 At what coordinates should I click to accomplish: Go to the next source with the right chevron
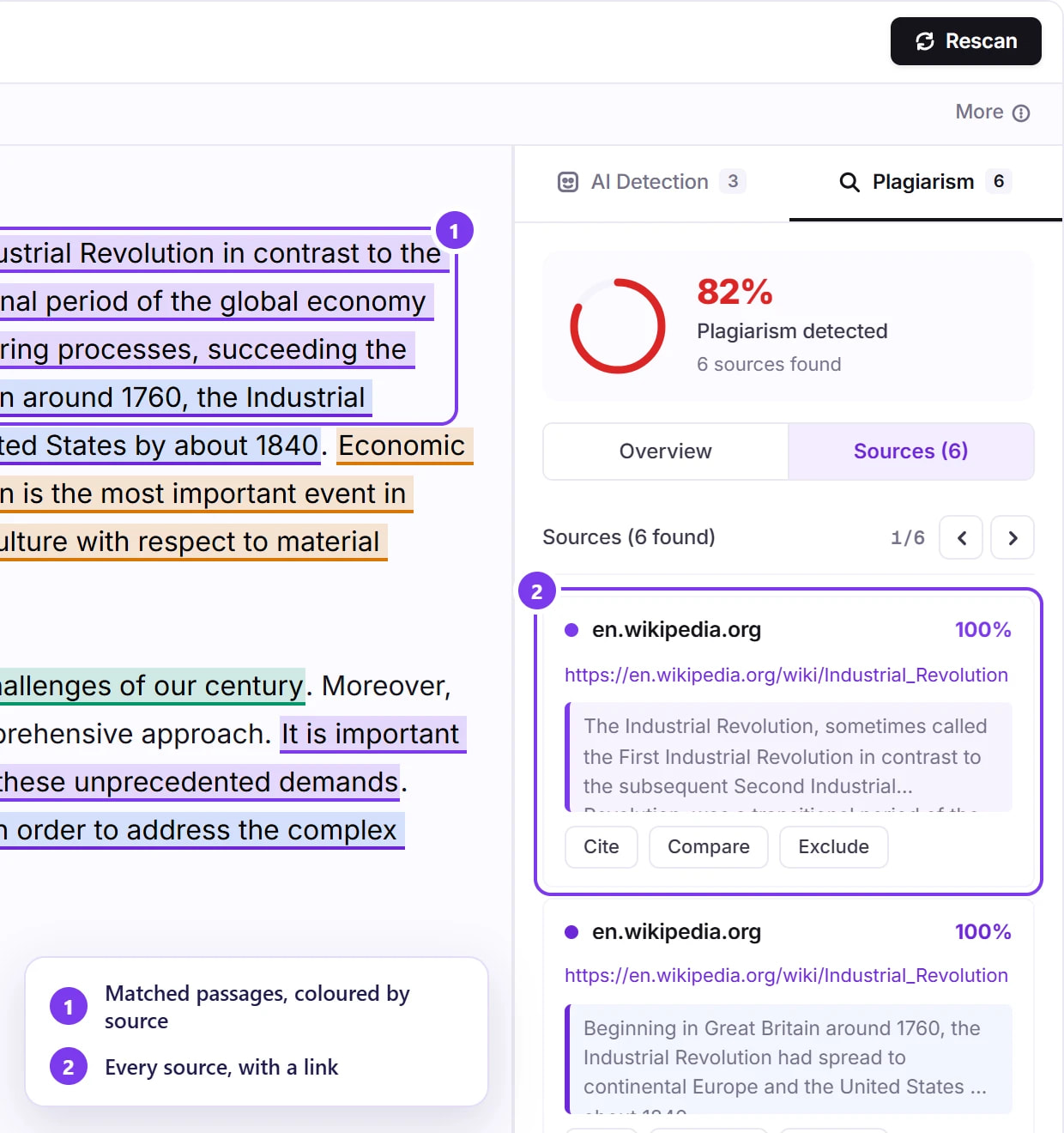(1013, 537)
